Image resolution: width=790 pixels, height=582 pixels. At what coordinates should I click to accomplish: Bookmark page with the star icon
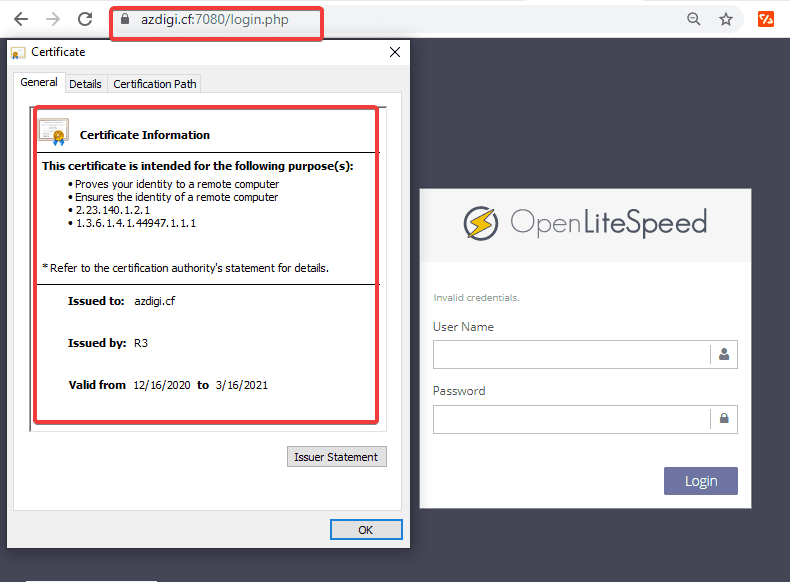(726, 20)
